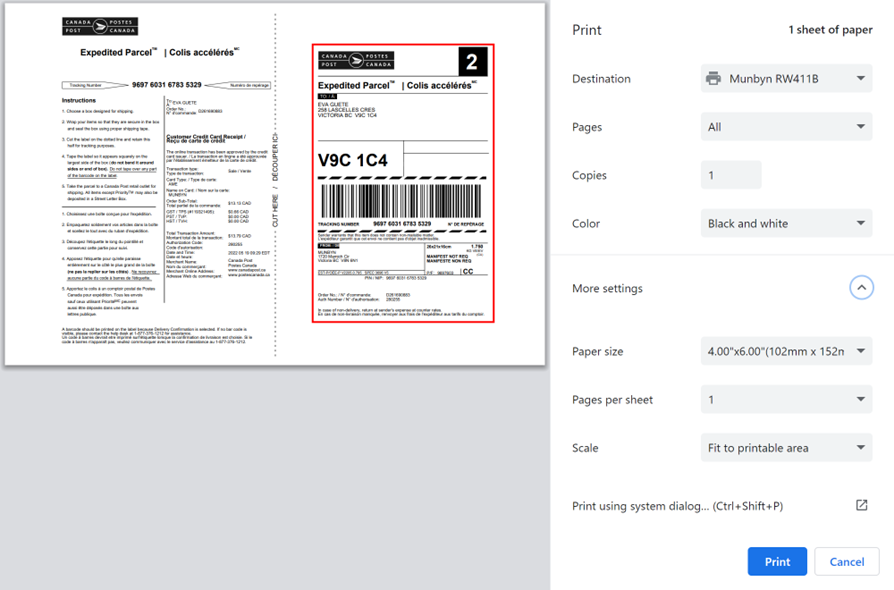Click the '1 sheet of paper' text
The image size is (894, 590).
pyautogui.click(x=830, y=30)
